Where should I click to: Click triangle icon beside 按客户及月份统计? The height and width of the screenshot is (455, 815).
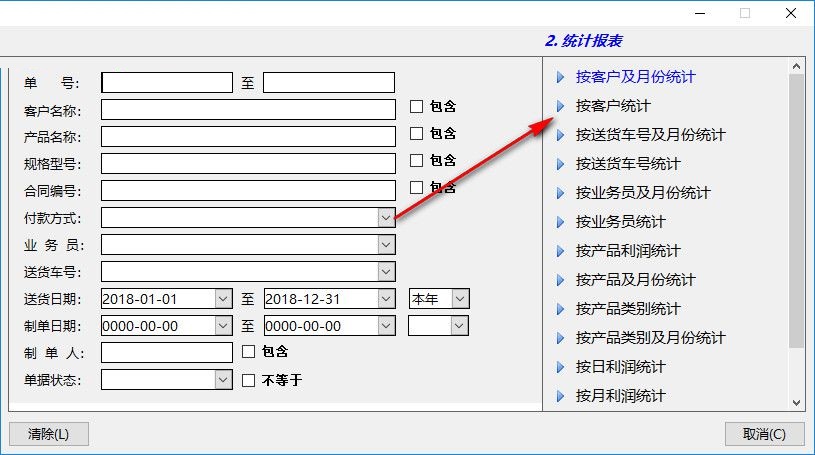click(560, 77)
